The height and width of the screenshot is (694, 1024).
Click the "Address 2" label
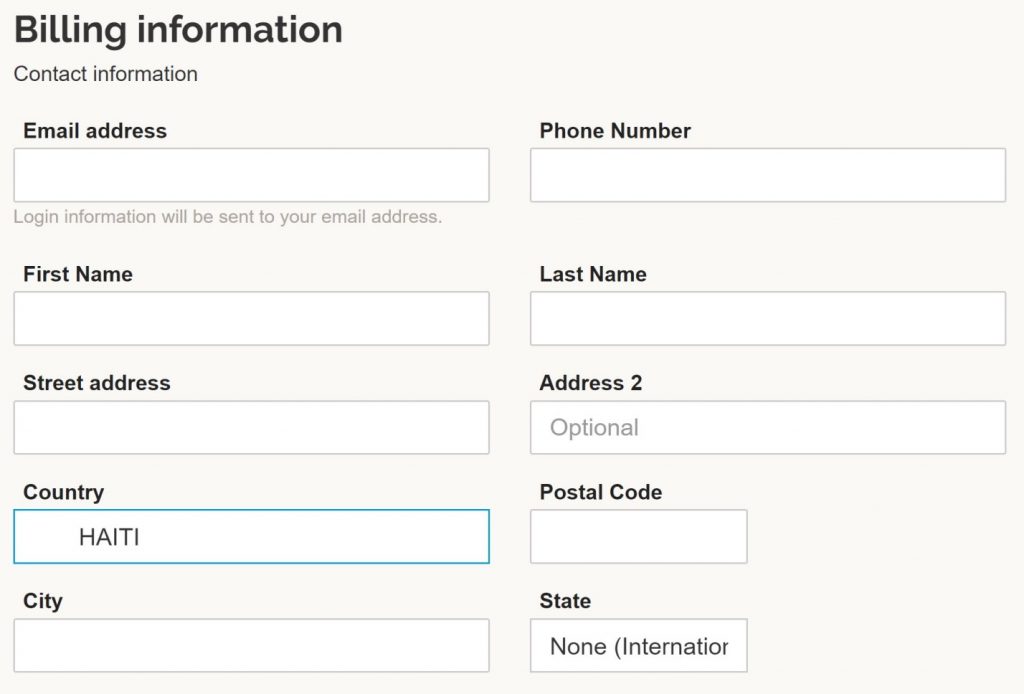(x=591, y=383)
